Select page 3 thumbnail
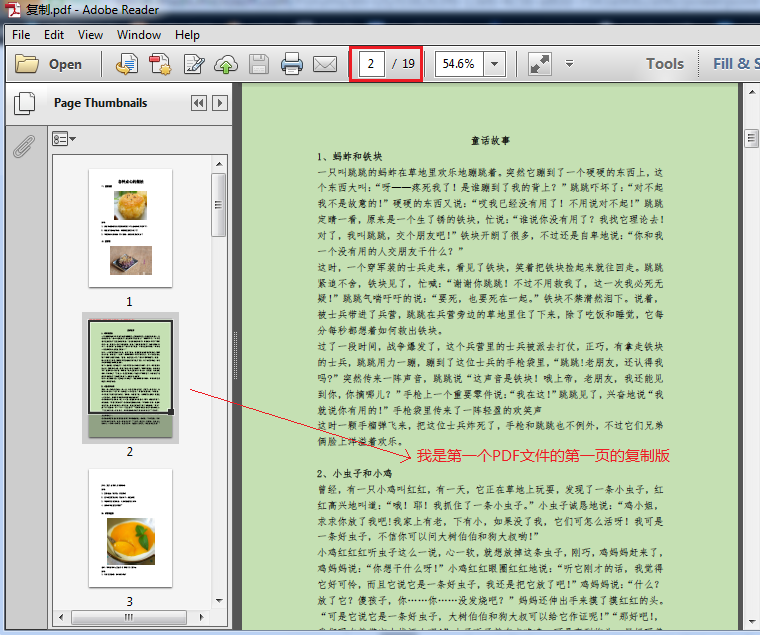The image size is (760, 635). pyautogui.click(x=130, y=528)
